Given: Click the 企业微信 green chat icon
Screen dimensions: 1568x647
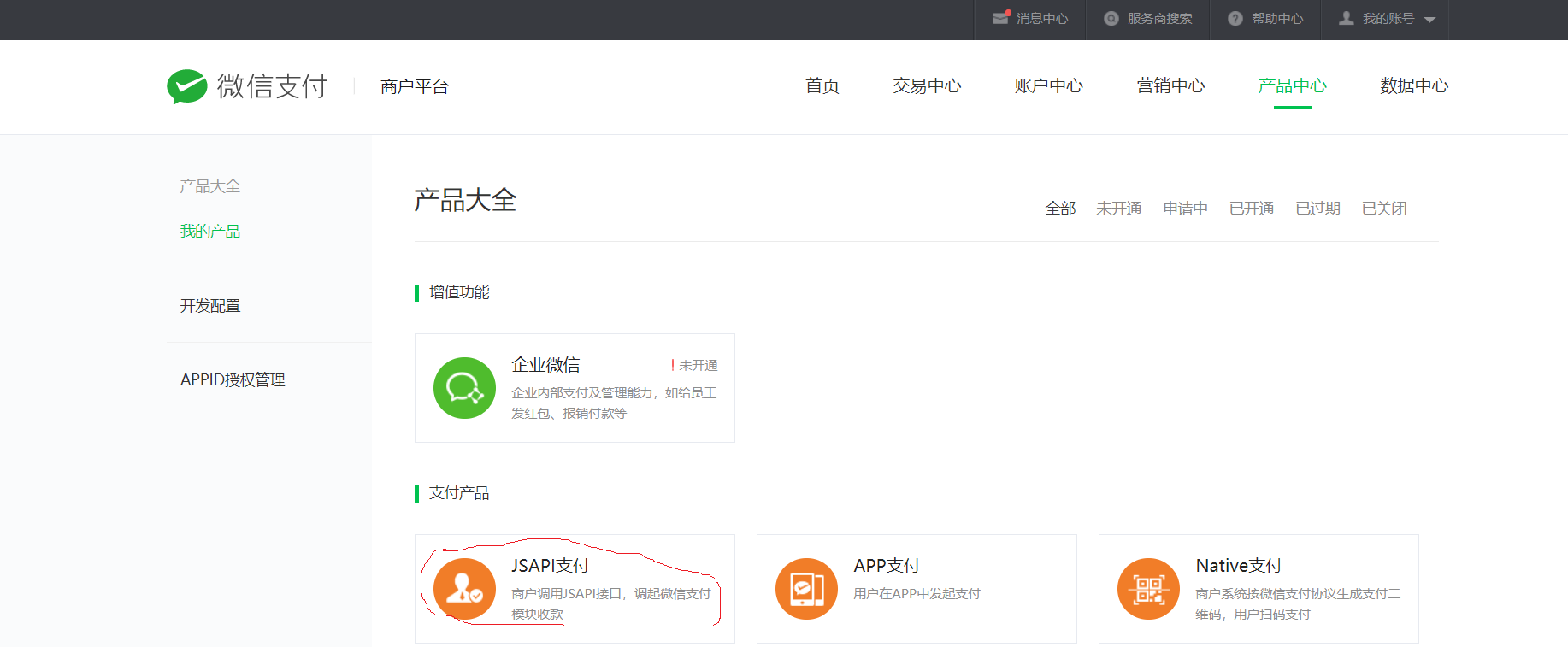Looking at the screenshot, I should pos(464,388).
